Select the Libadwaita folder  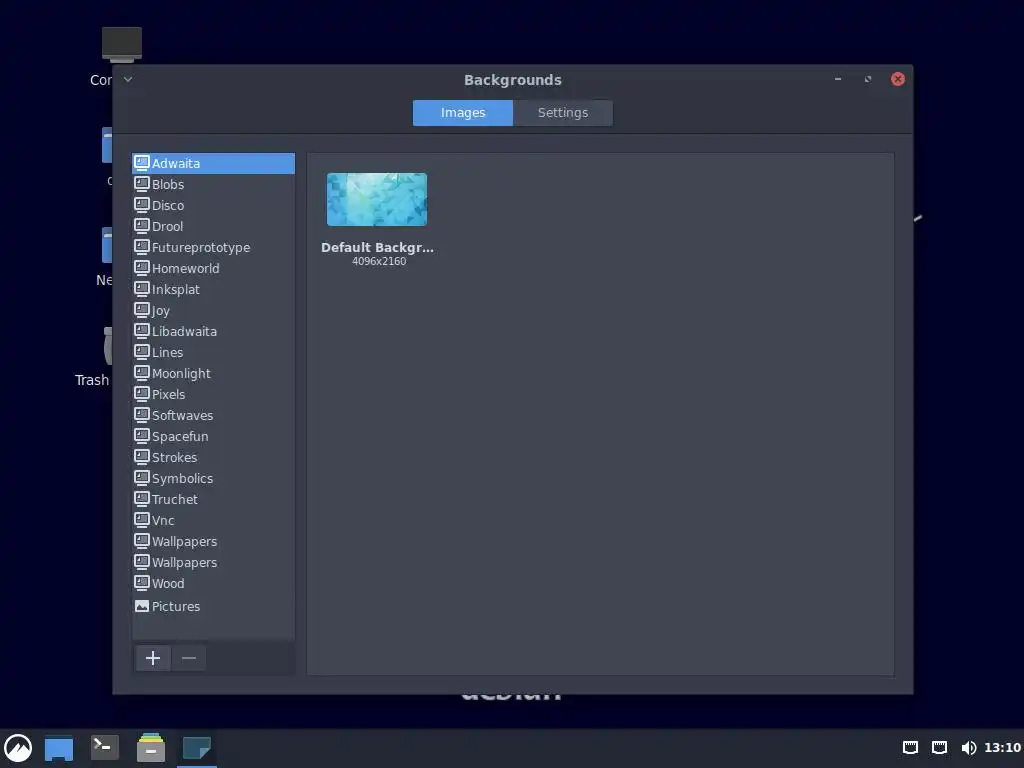(x=214, y=331)
